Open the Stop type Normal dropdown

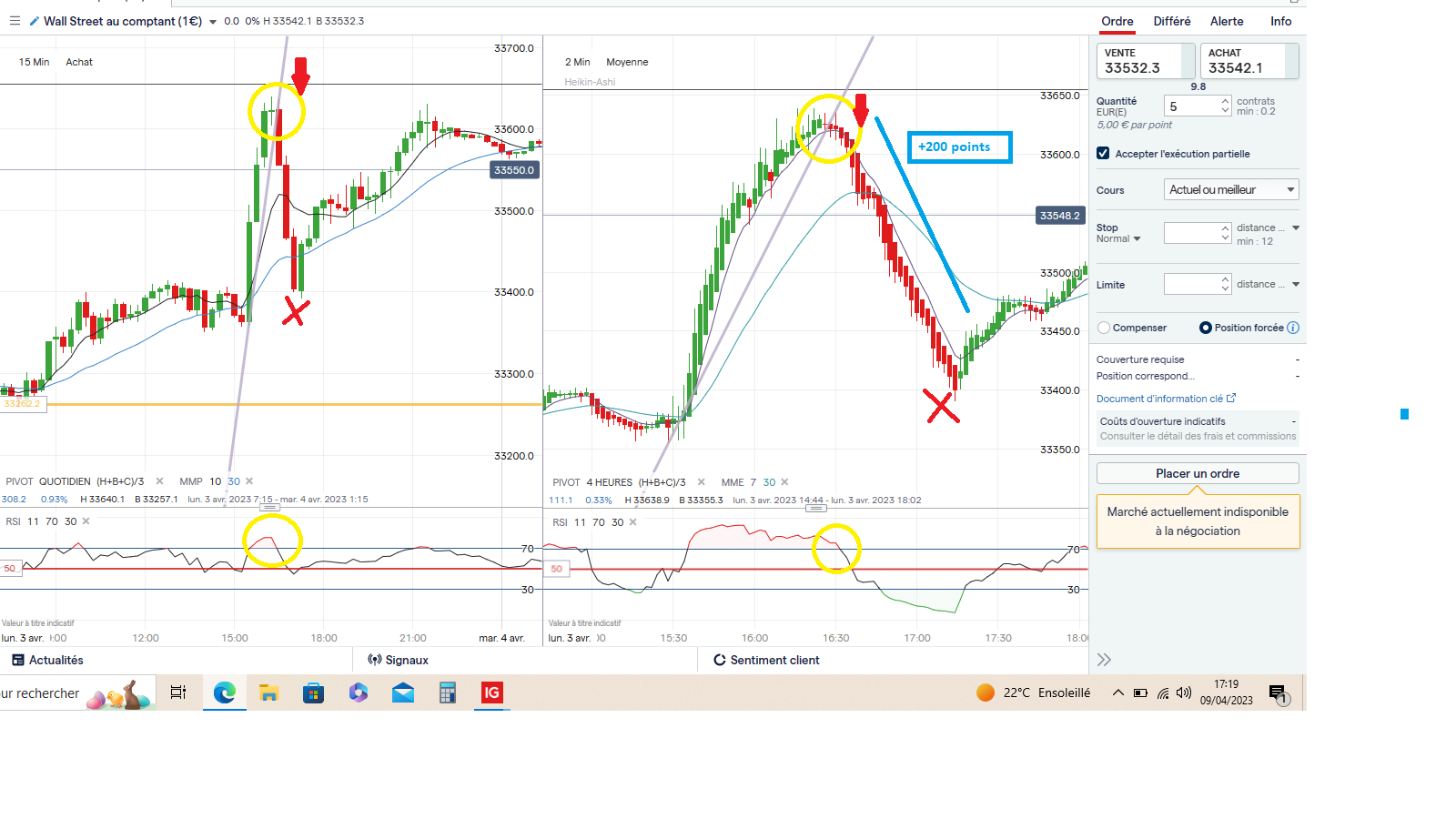tap(1118, 238)
